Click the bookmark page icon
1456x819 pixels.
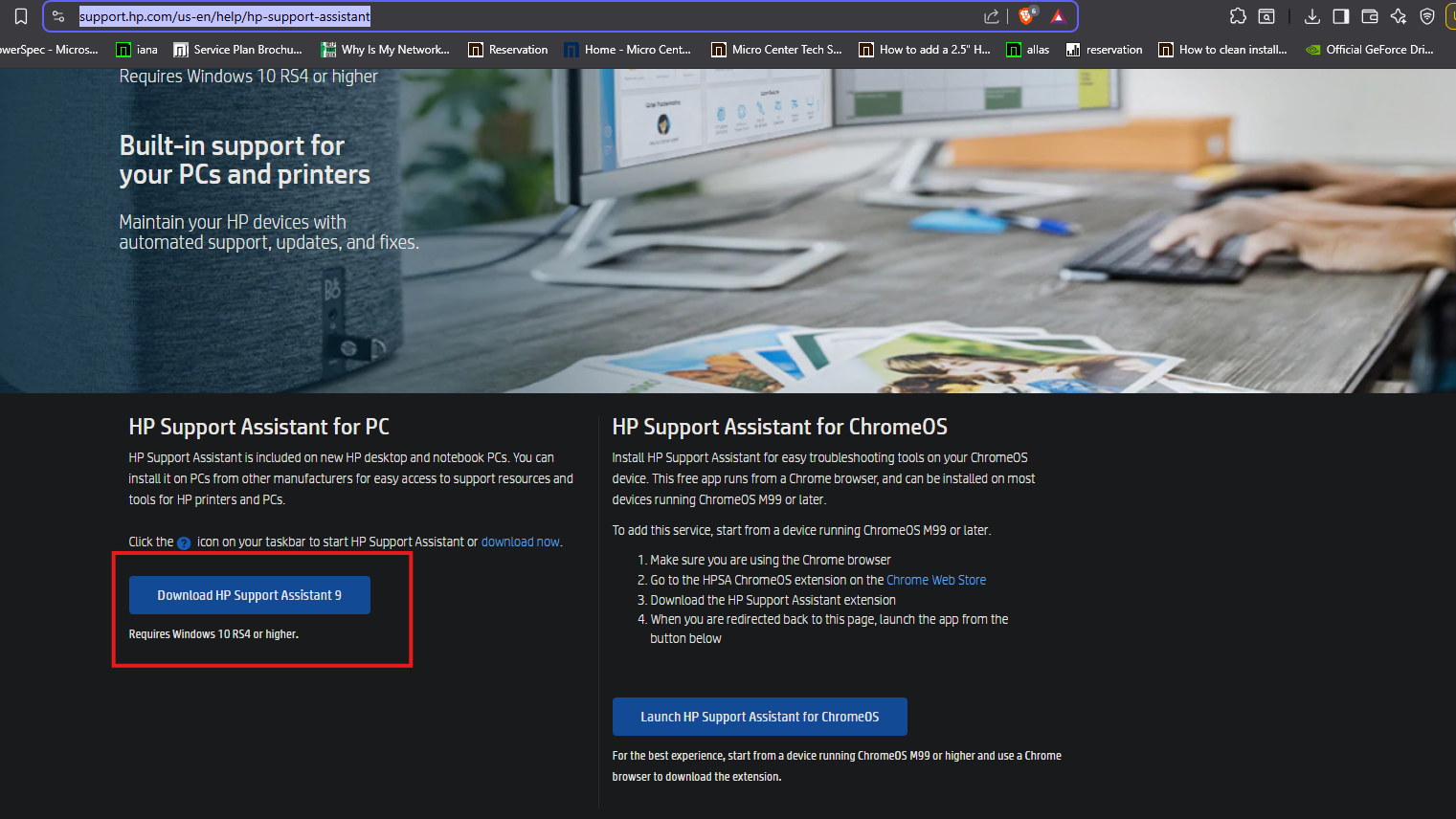[21, 16]
